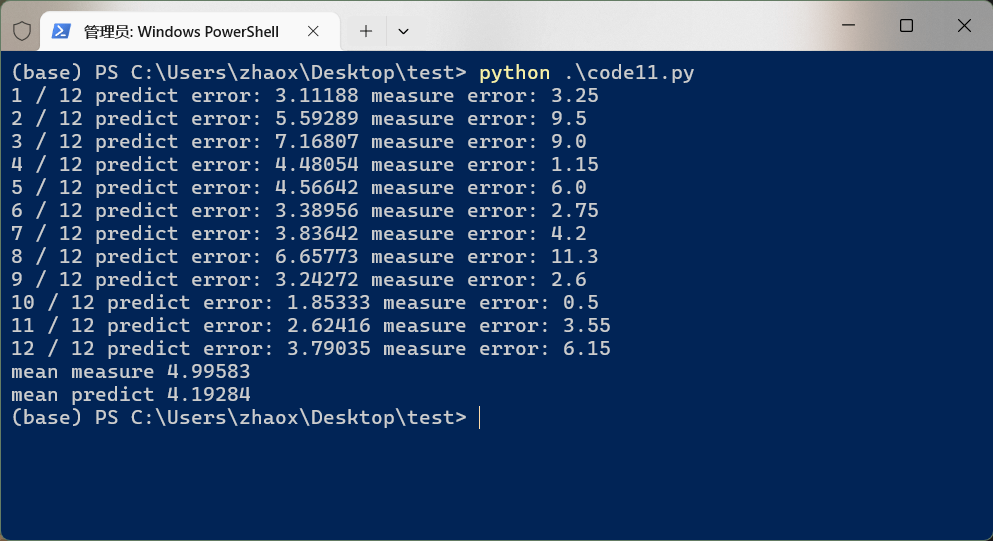This screenshot has height=541, width=993.
Task: Click the 12 / 12 output line
Action: point(310,348)
